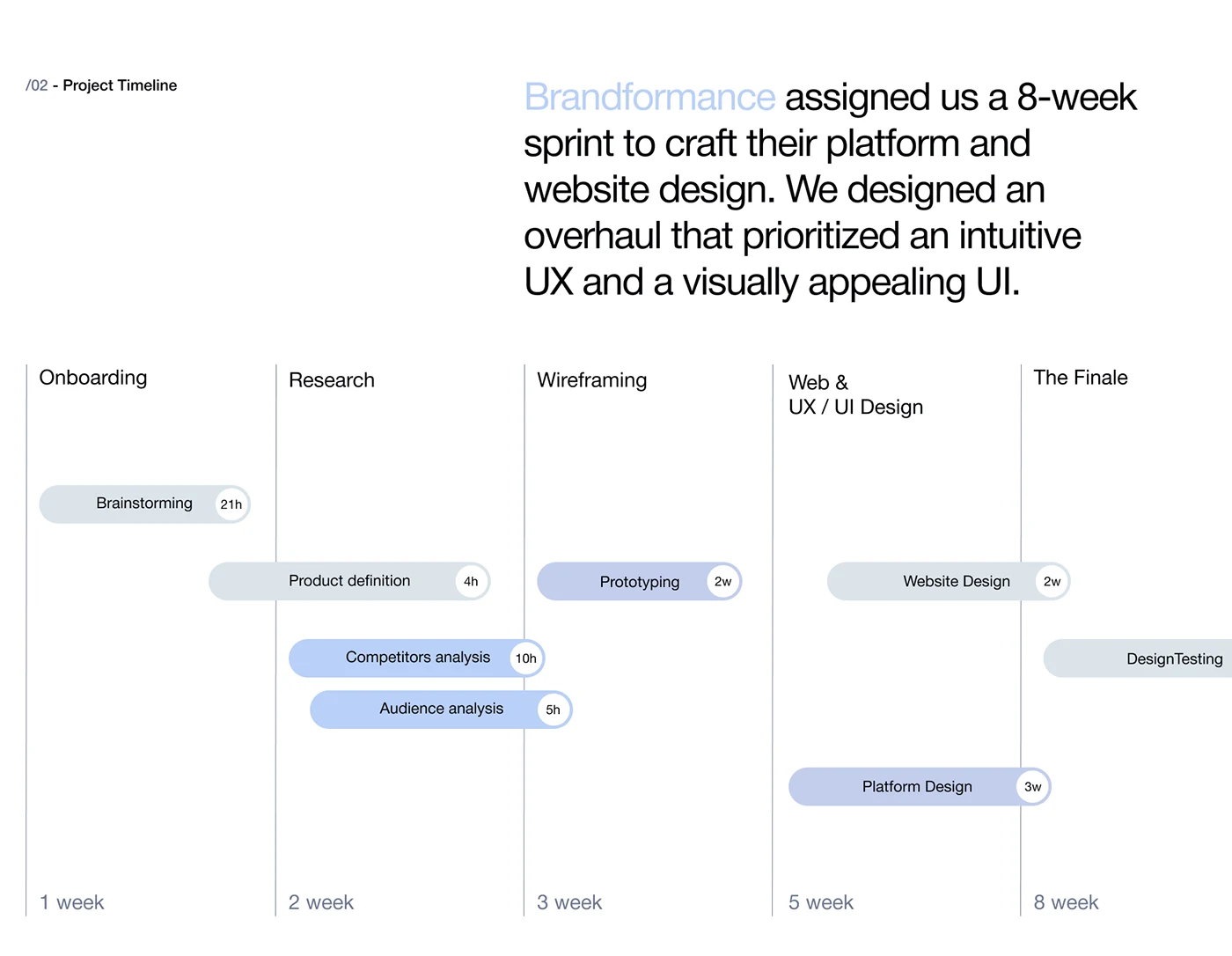This screenshot has width=1232, height=956.
Task: Click the Wireframing phase heading
Action: click(x=591, y=380)
